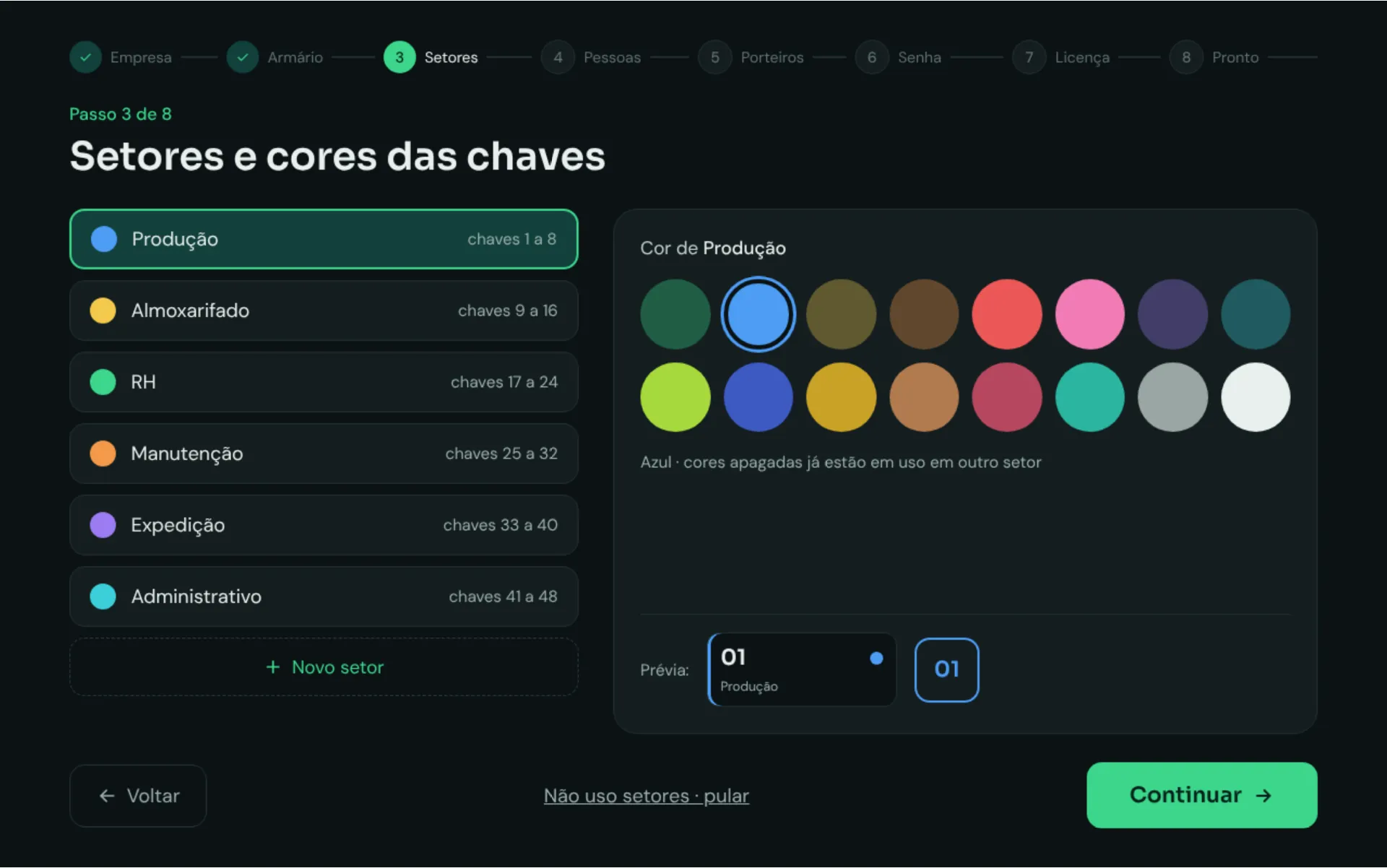Go to completed Empresa step checkmark

86,57
